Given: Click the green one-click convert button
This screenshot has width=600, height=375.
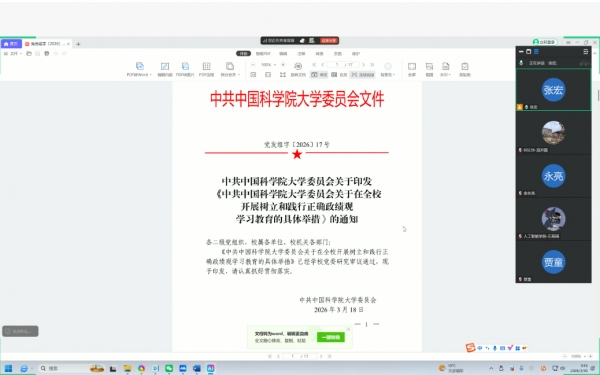Looking at the screenshot, I should point(331,337).
